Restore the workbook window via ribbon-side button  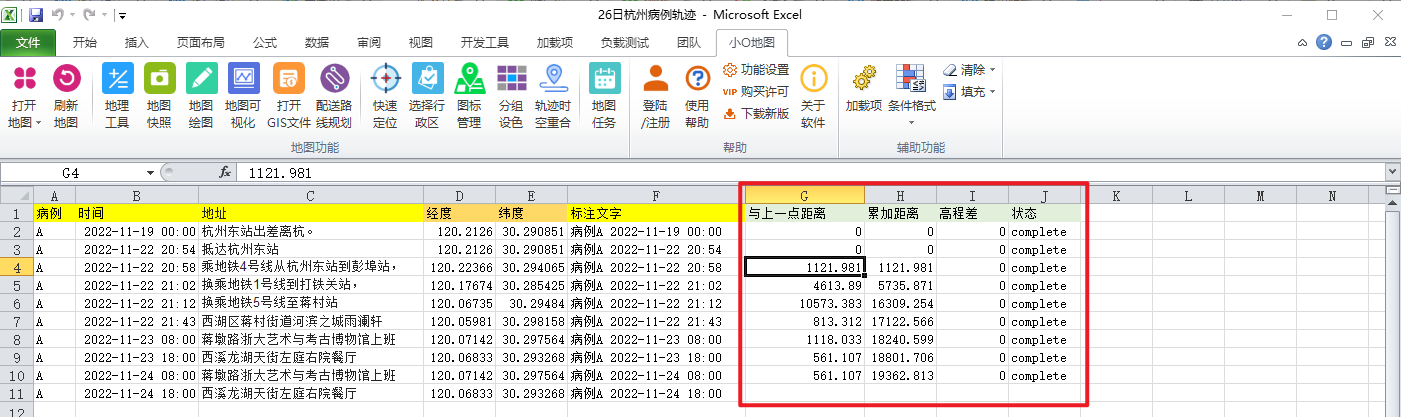(1368, 43)
